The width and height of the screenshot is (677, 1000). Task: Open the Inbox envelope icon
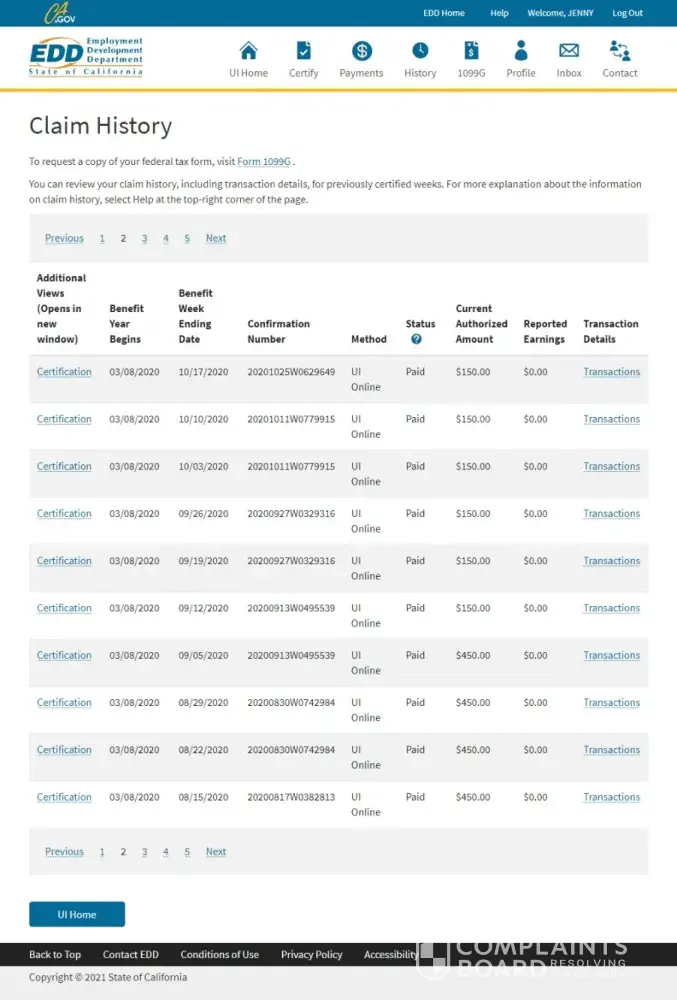point(569,51)
